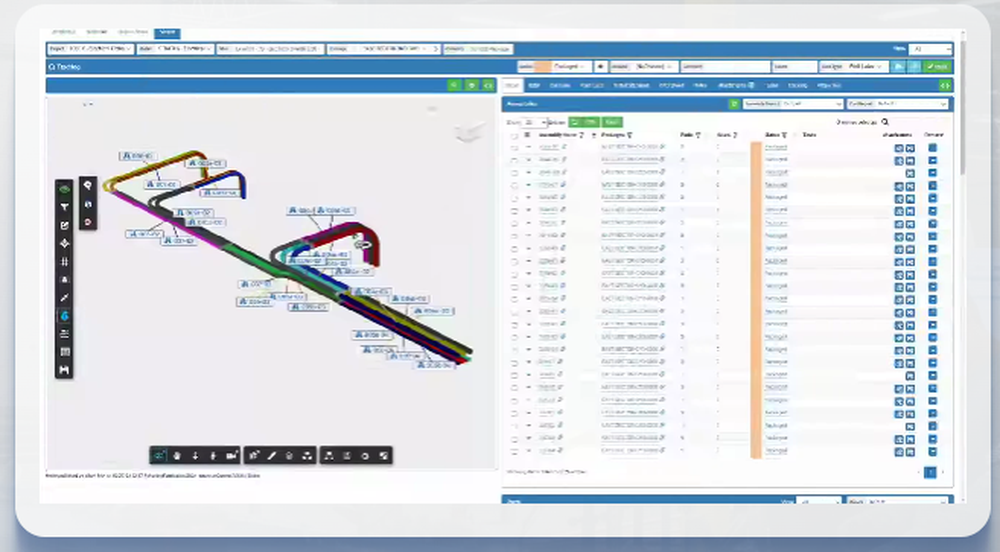Select the first tab in the top tab row
Viewport: 1000px width, 552px height.
click(63, 32)
